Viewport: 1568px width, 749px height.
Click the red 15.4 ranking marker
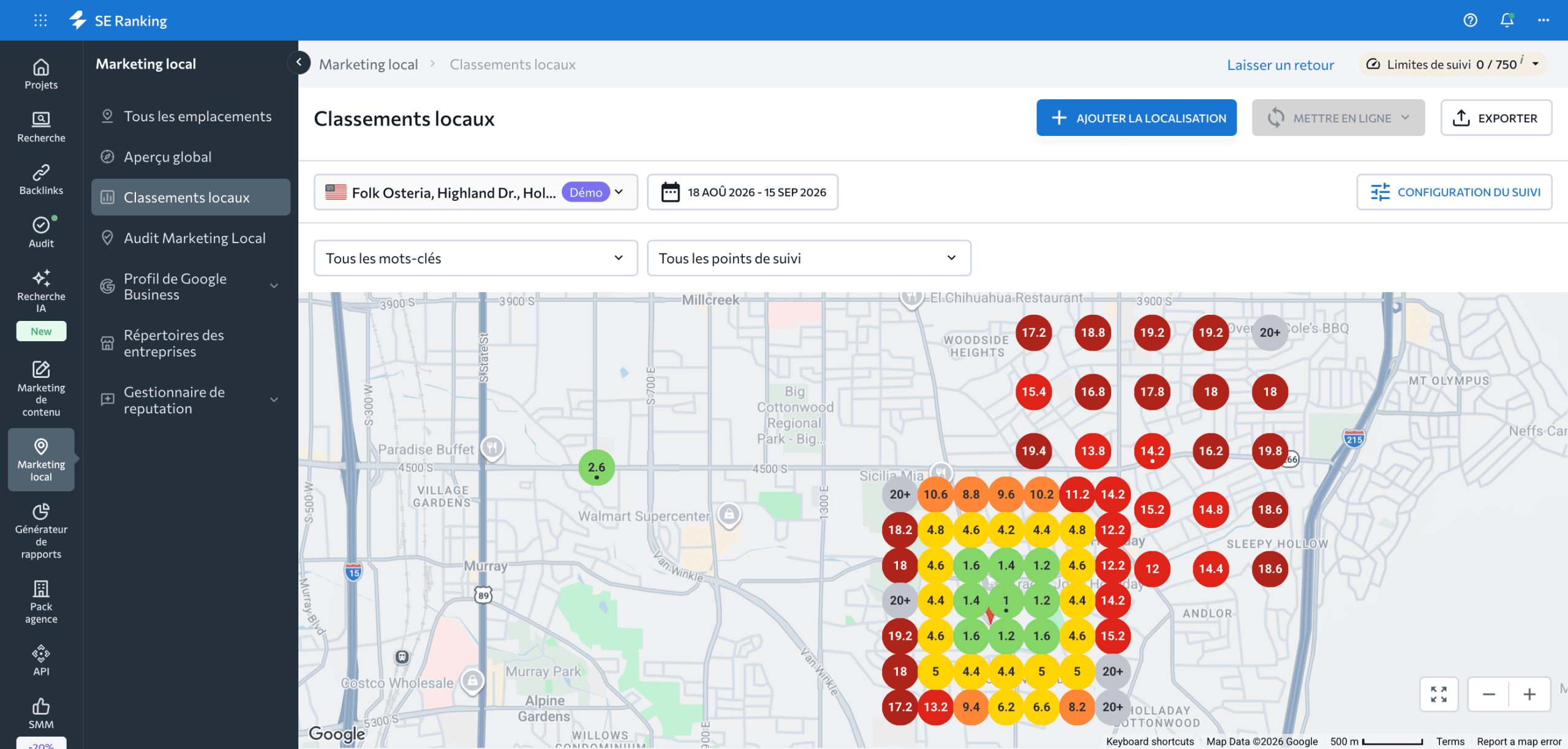1033,392
